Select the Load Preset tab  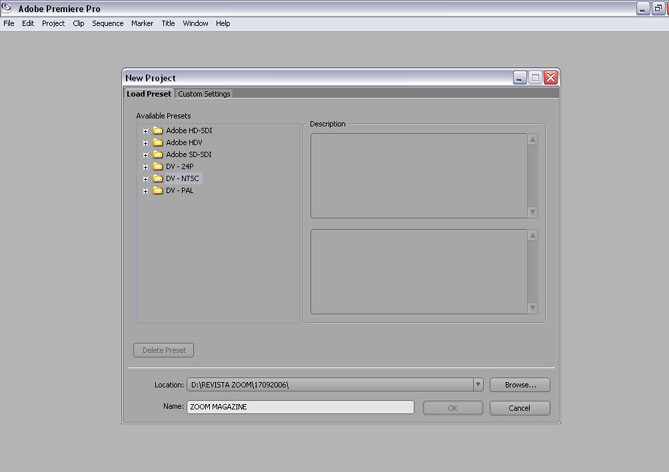pyautogui.click(x=148, y=94)
